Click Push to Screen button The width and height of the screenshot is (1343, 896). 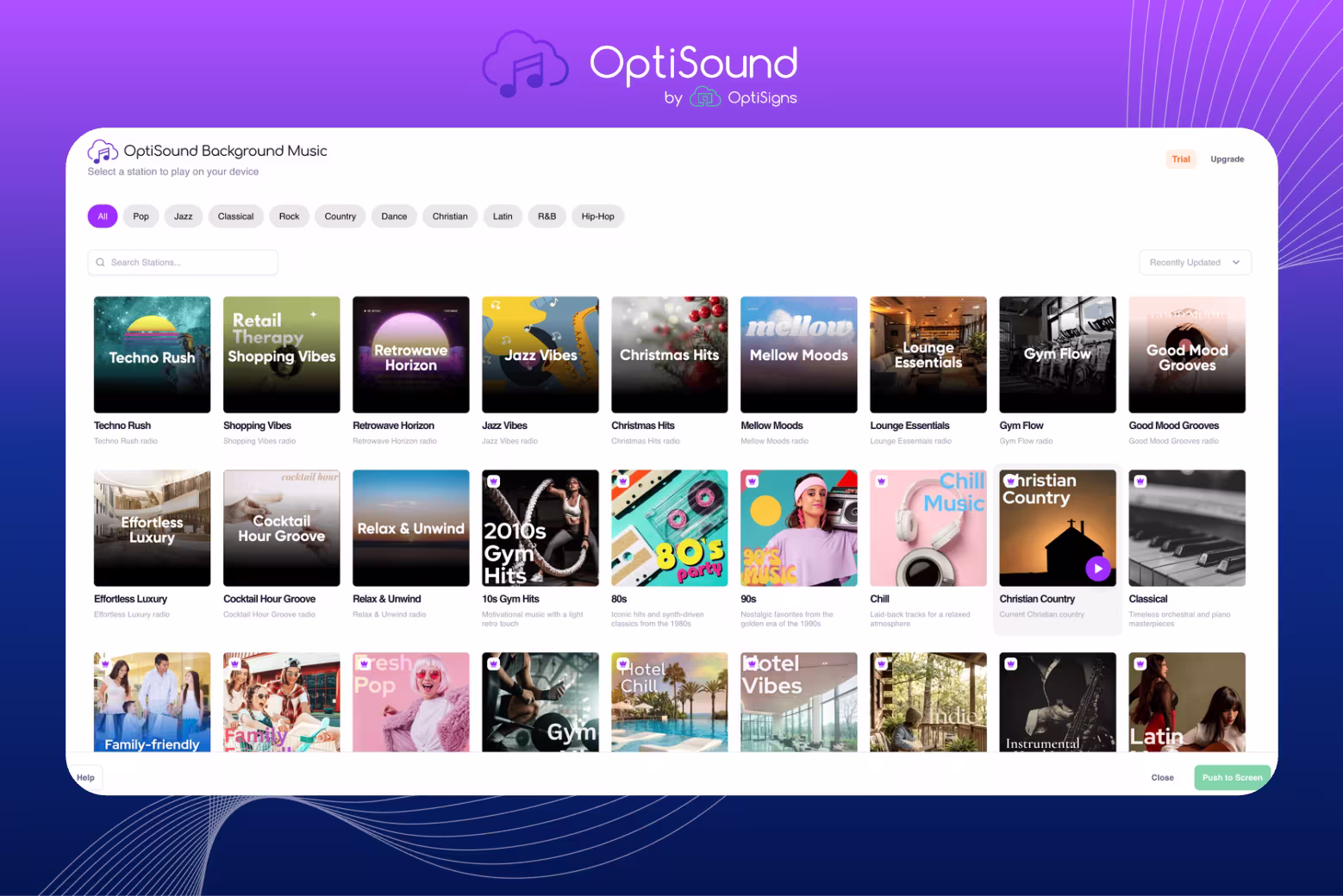click(x=1233, y=777)
